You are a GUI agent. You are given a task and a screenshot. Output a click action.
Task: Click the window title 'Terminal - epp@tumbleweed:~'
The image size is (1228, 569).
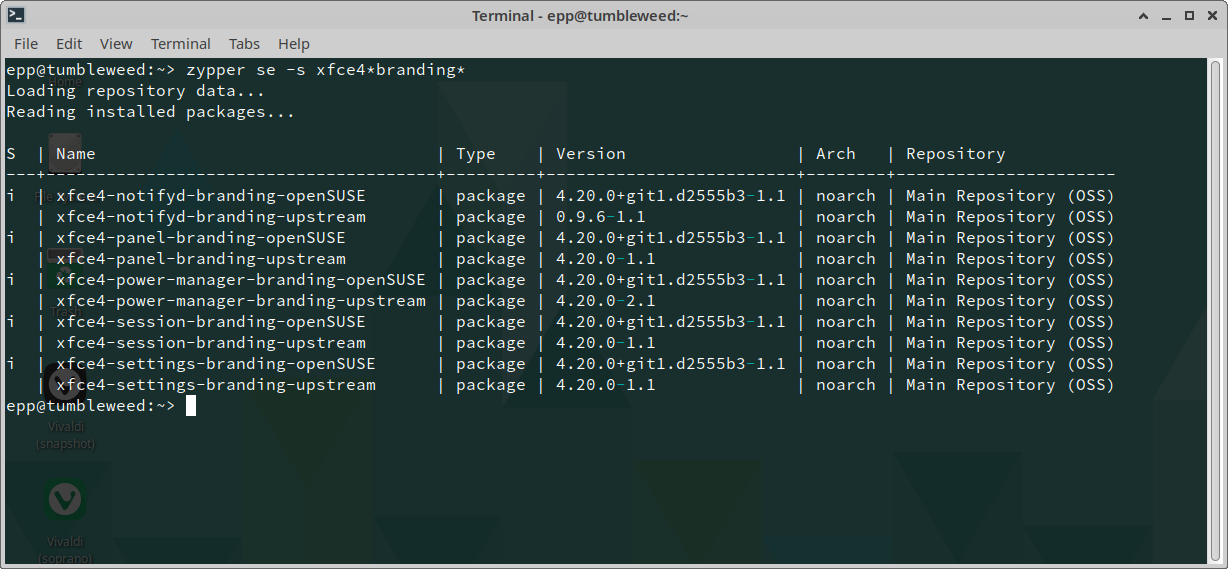pyautogui.click(x=580, y=15)
